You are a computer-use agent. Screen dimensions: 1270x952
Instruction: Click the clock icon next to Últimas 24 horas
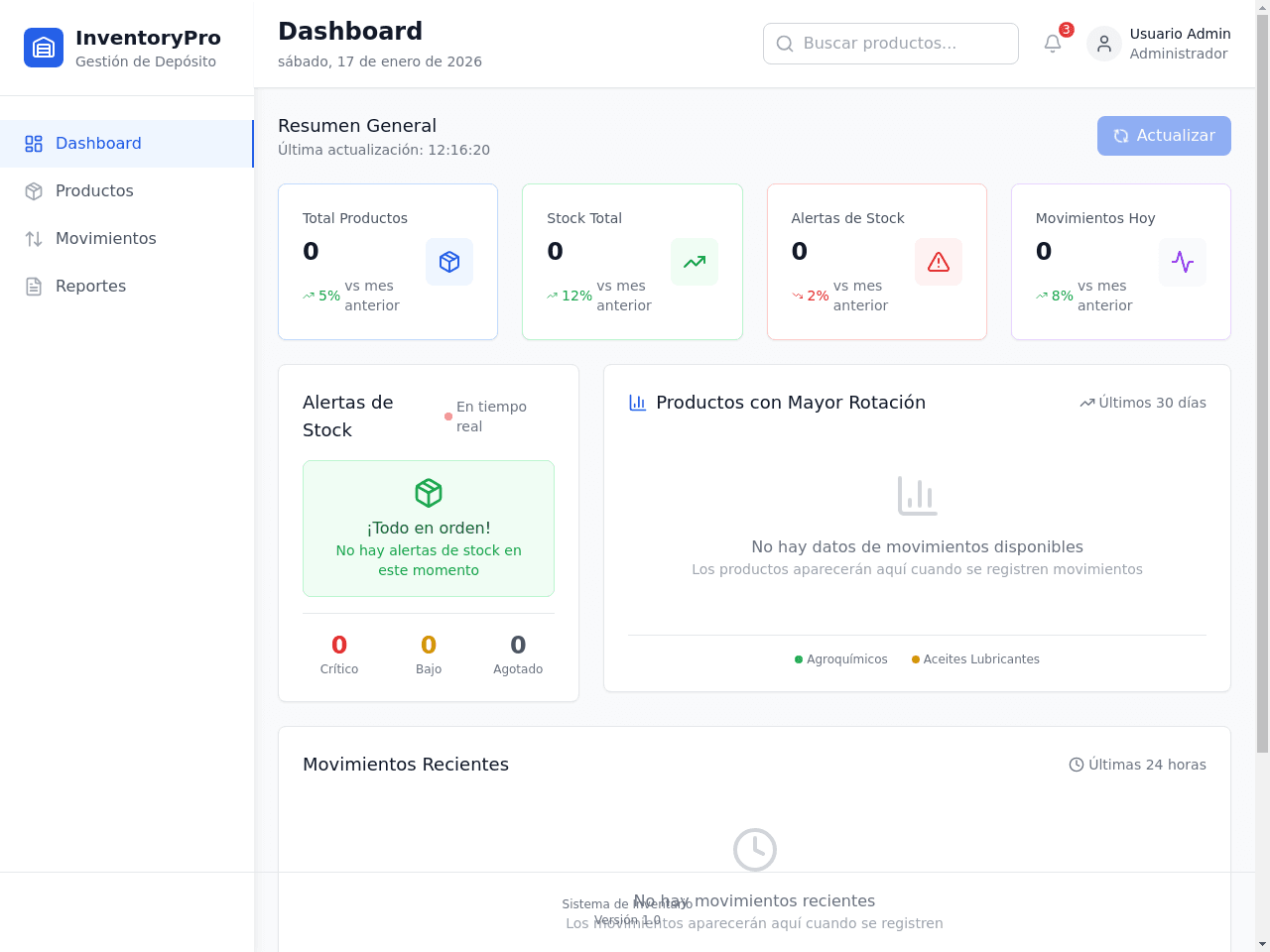1077,765
